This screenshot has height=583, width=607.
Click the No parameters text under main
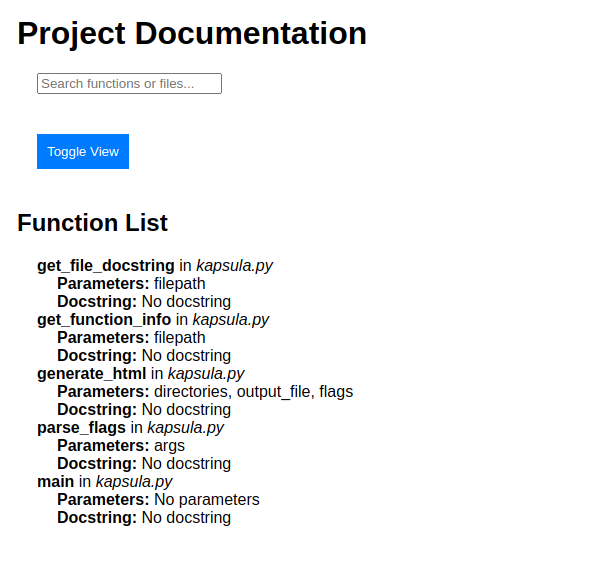(x=207, y=500)
